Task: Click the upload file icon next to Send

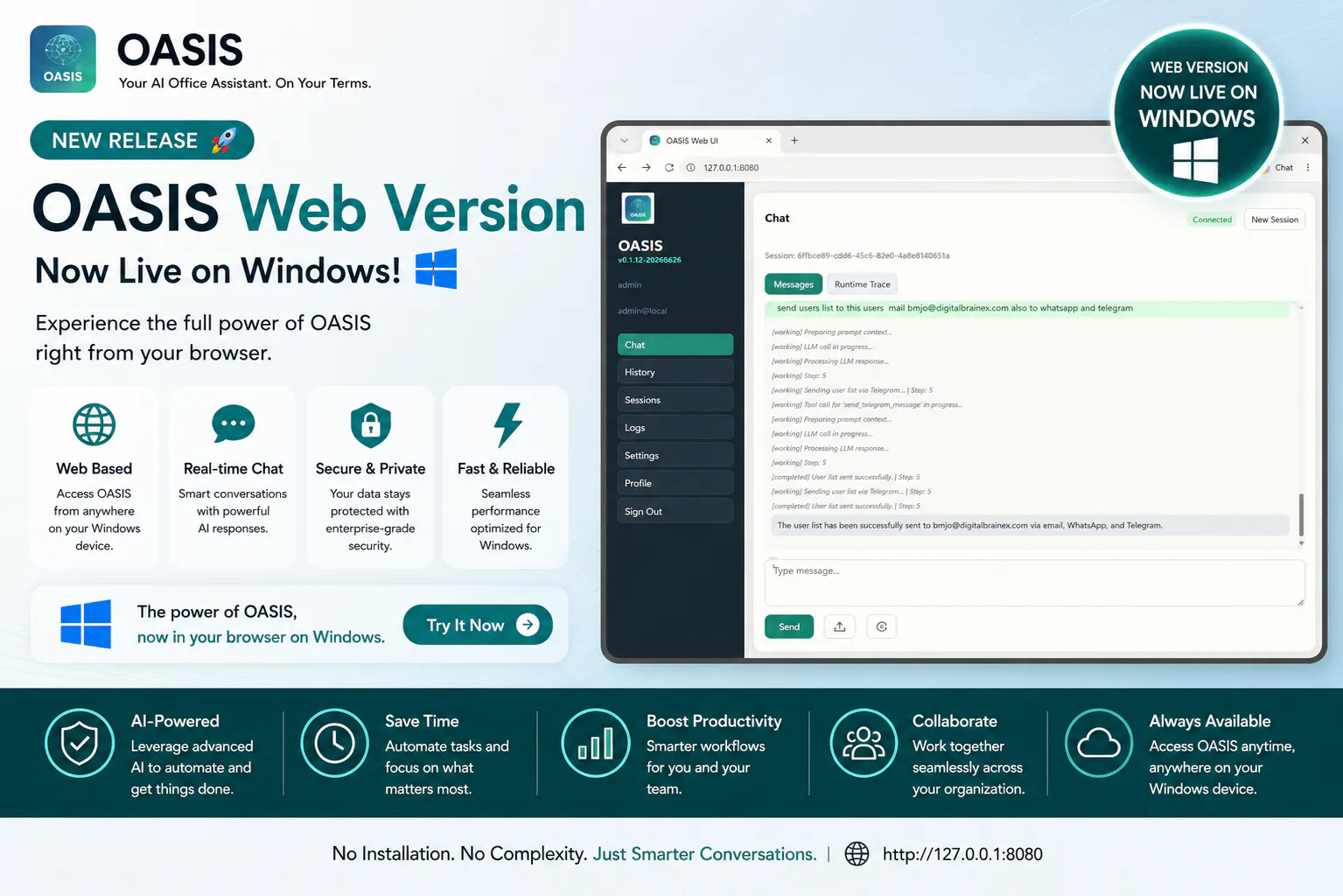Action: (x=839, y=626)
